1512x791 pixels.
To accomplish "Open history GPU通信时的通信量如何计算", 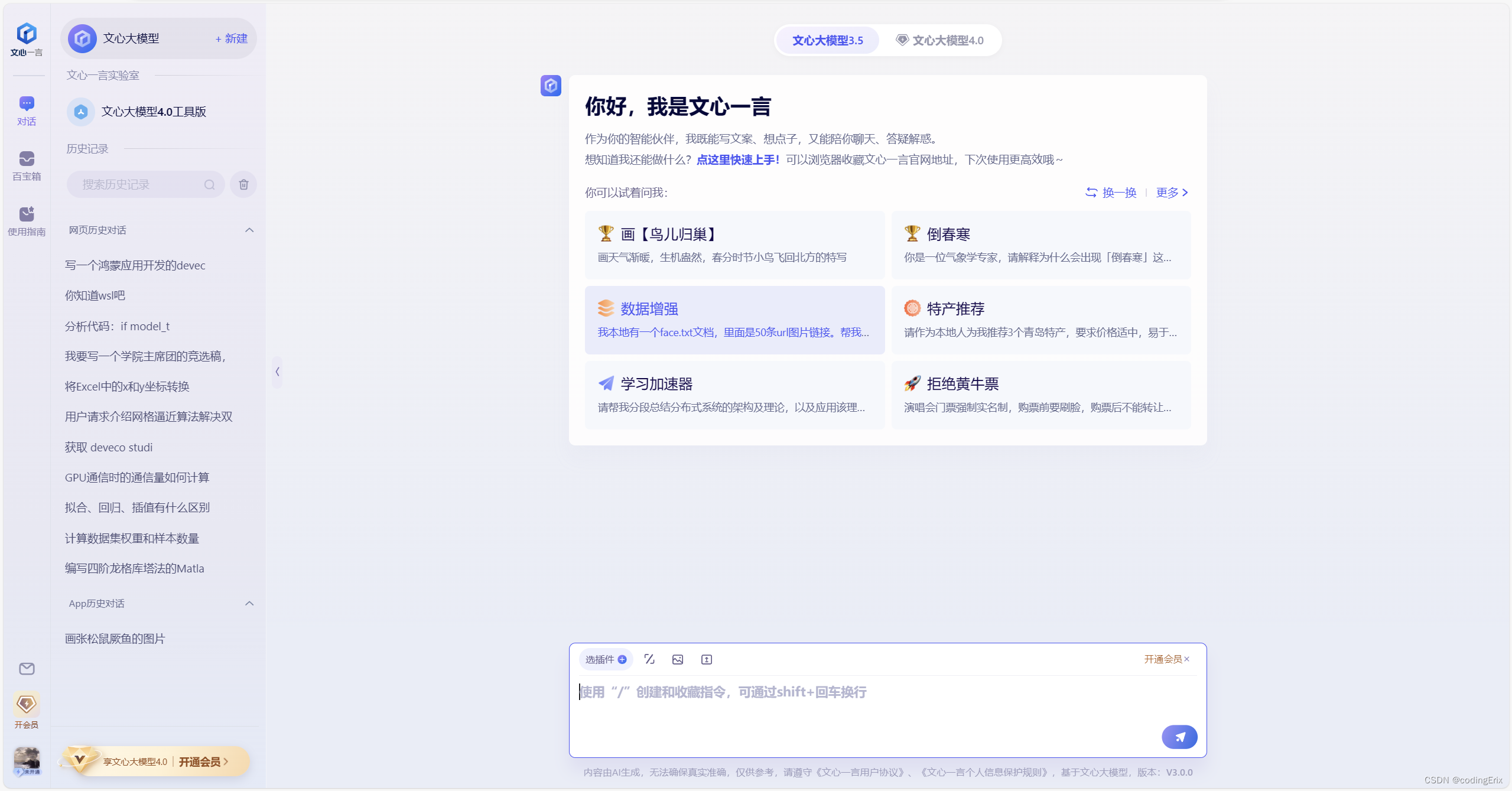I will click(x=137, y=477).
